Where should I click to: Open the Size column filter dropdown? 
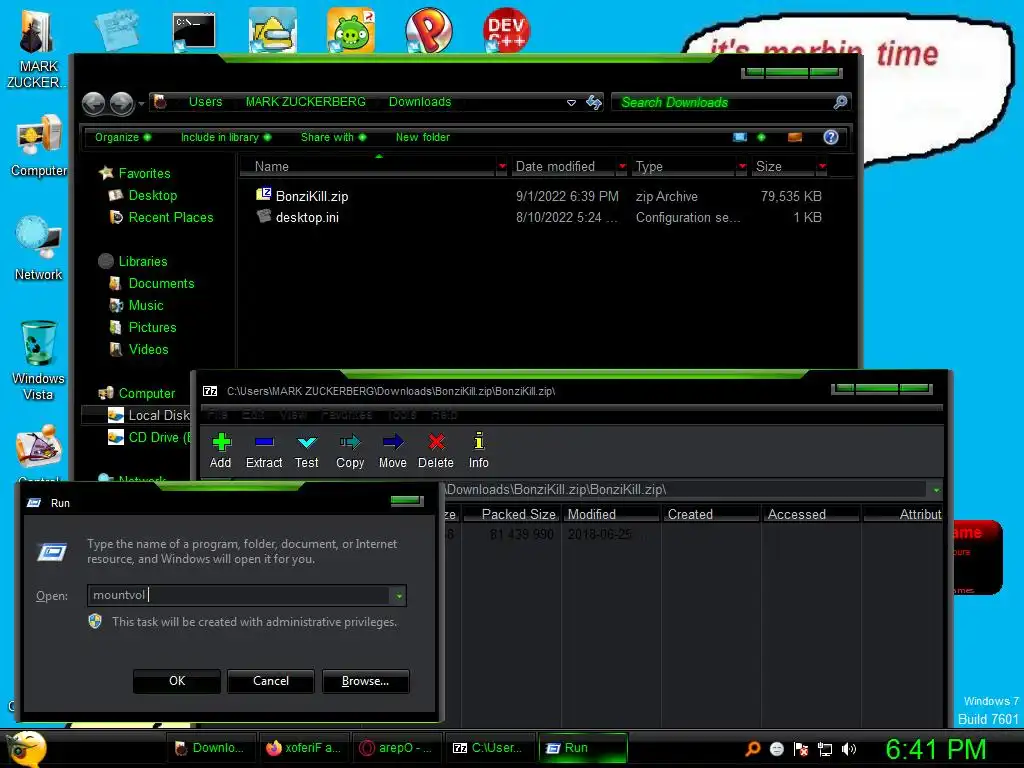(822, 167)
